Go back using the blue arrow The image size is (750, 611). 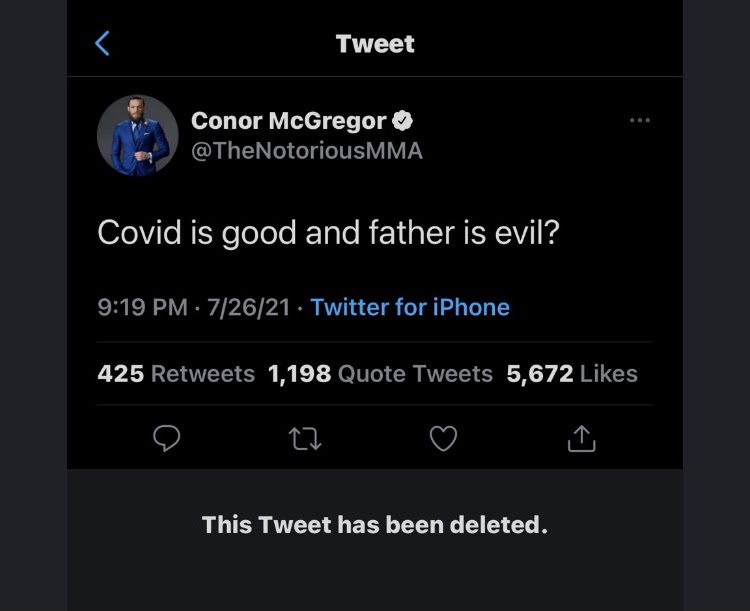tap(101, 43)
